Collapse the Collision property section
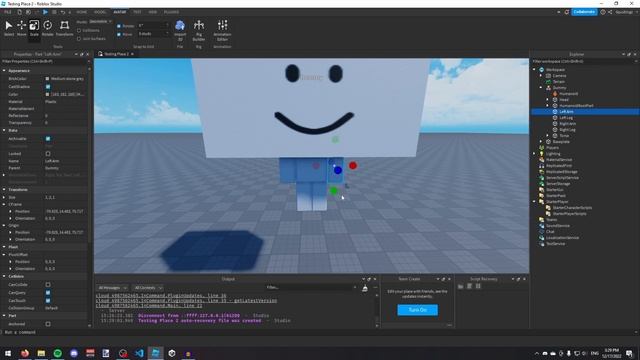This screenshot has width=640, height=360. click(4, 276)
